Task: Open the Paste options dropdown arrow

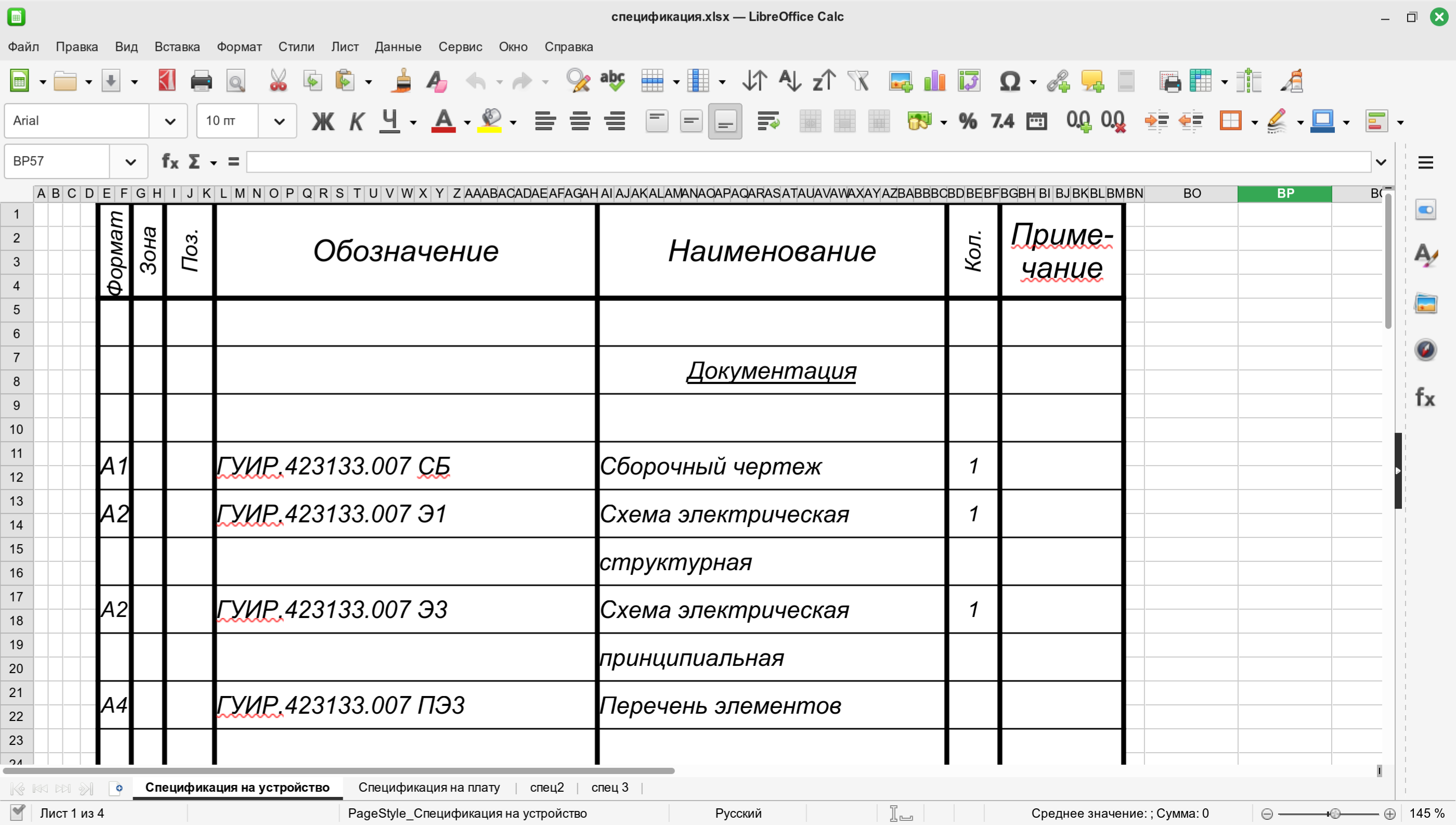Action: click(x=368, y=82)
